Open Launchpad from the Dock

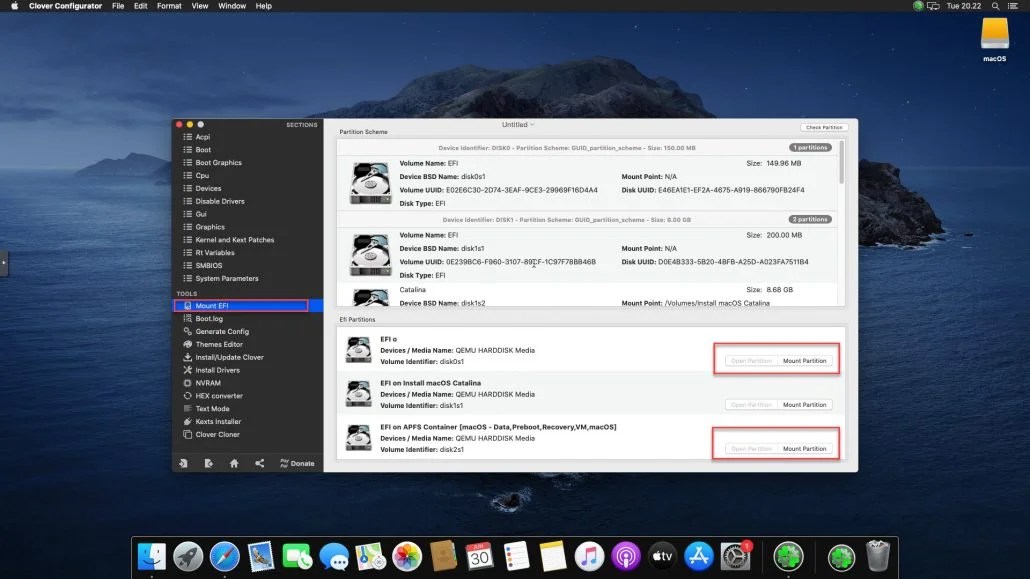pyautogui.click(x=188, y=557)
